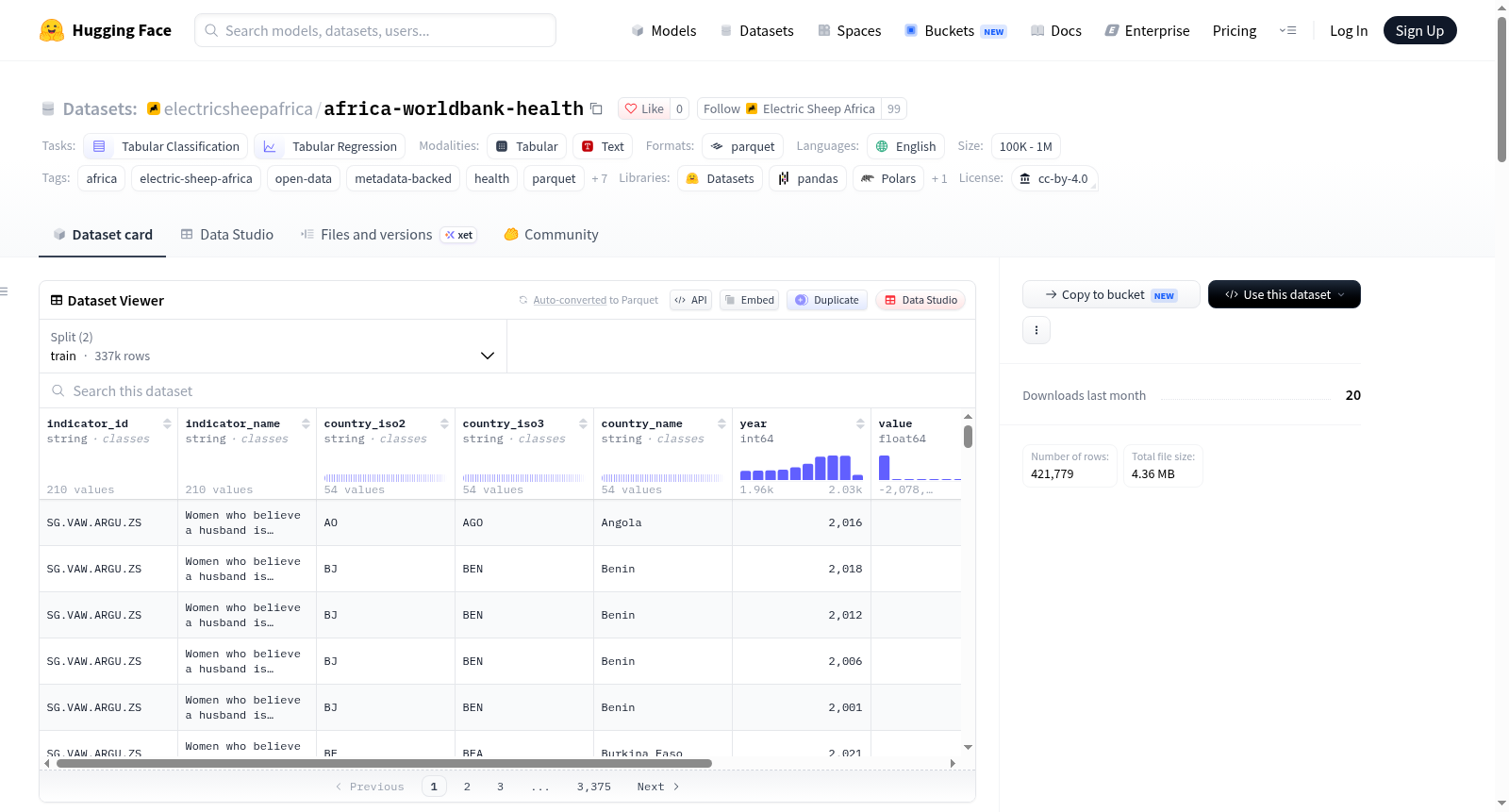Switch to the Data Studio tab
The image size is (1509, 812).
coord(227,234)
